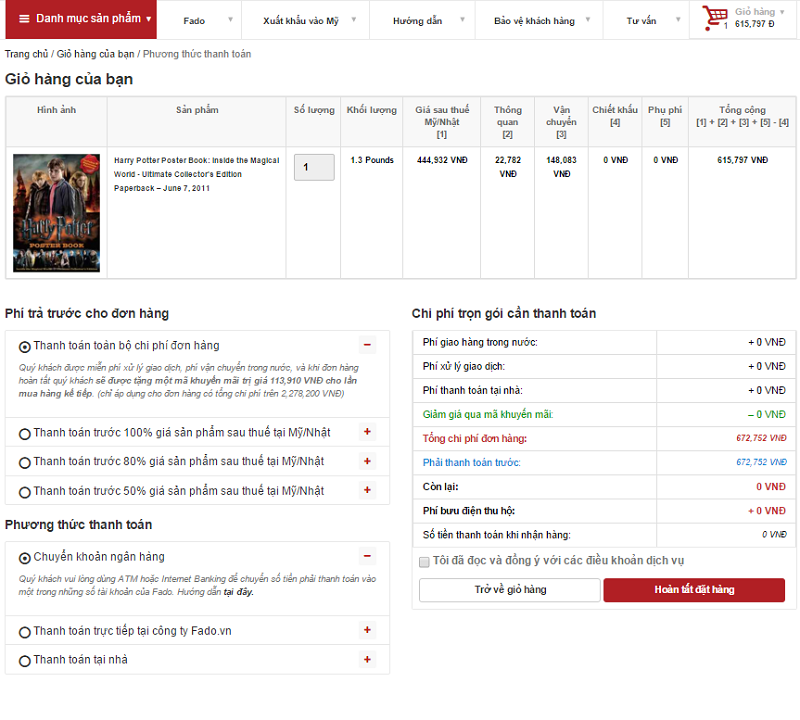Open the 'Bảo vệ khách hàng' menu

(x=541, y=20)
